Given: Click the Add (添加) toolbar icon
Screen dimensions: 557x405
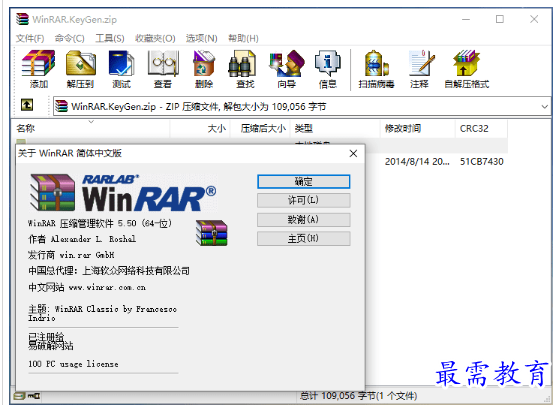Looking at the screenshot, I should click(x=38, y=69).
